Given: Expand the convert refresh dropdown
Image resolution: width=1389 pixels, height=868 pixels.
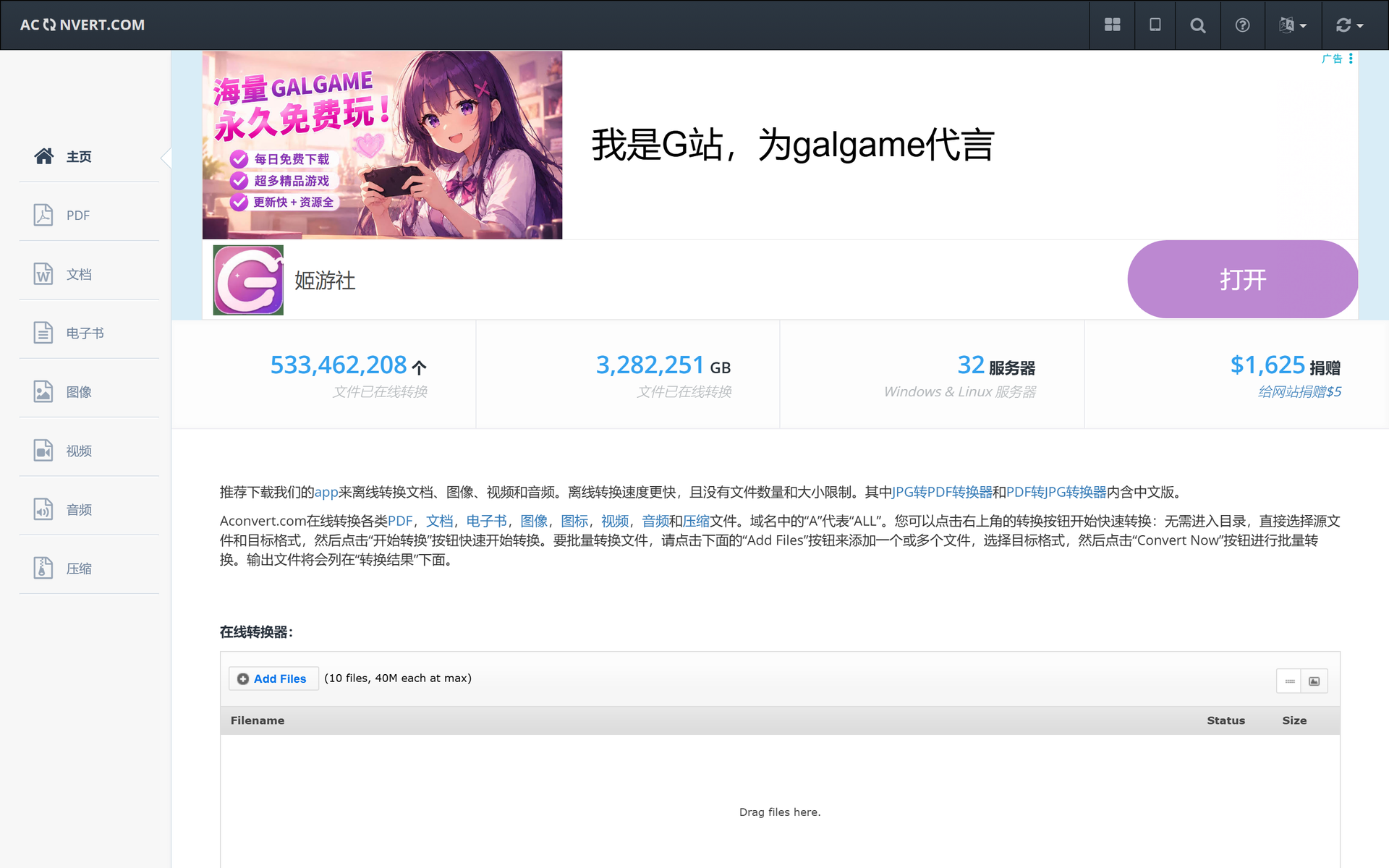Looking at the screenshot, I should [x=1349, y=25].
